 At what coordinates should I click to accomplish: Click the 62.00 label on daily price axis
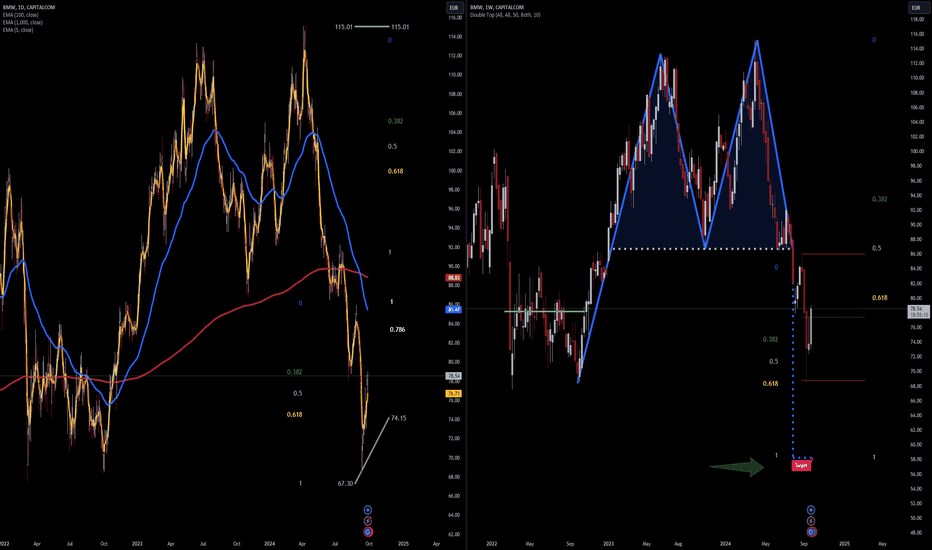coord(454,534)
